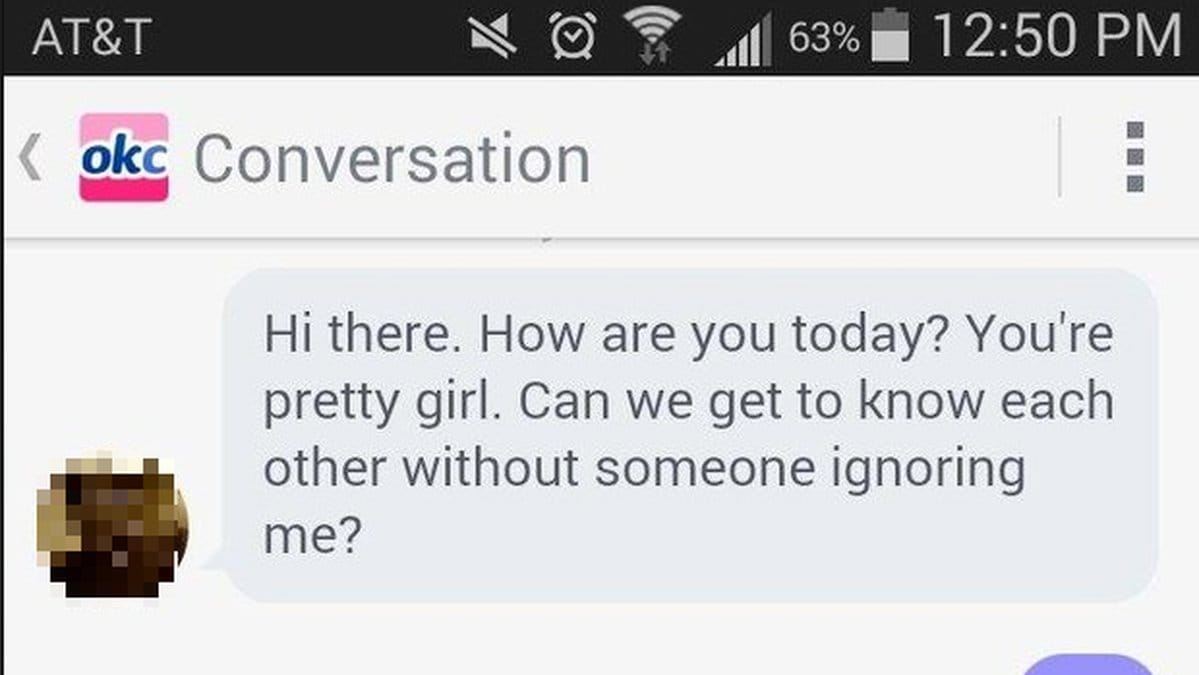Select the received gray message bubble
The width and height of the screenshot is (1199, 675).
click(x=689, y=435)
